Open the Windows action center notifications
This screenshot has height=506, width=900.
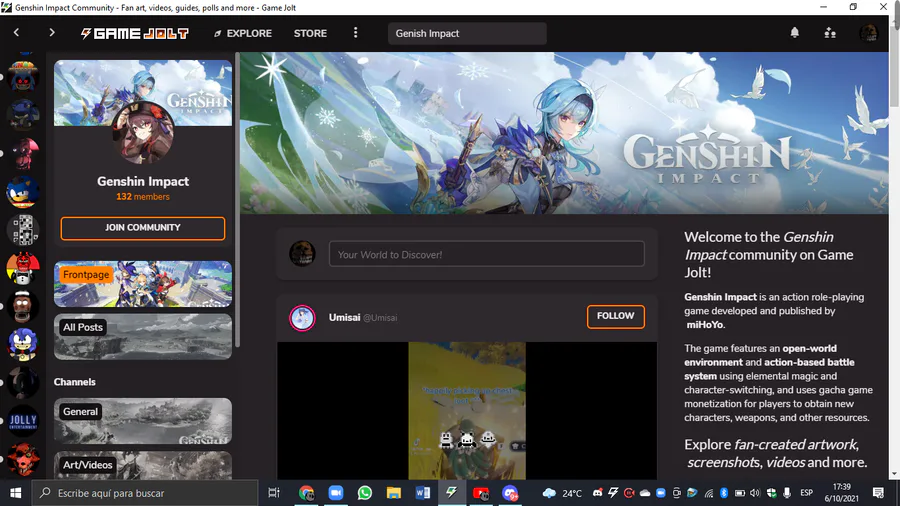pos(878,493)
